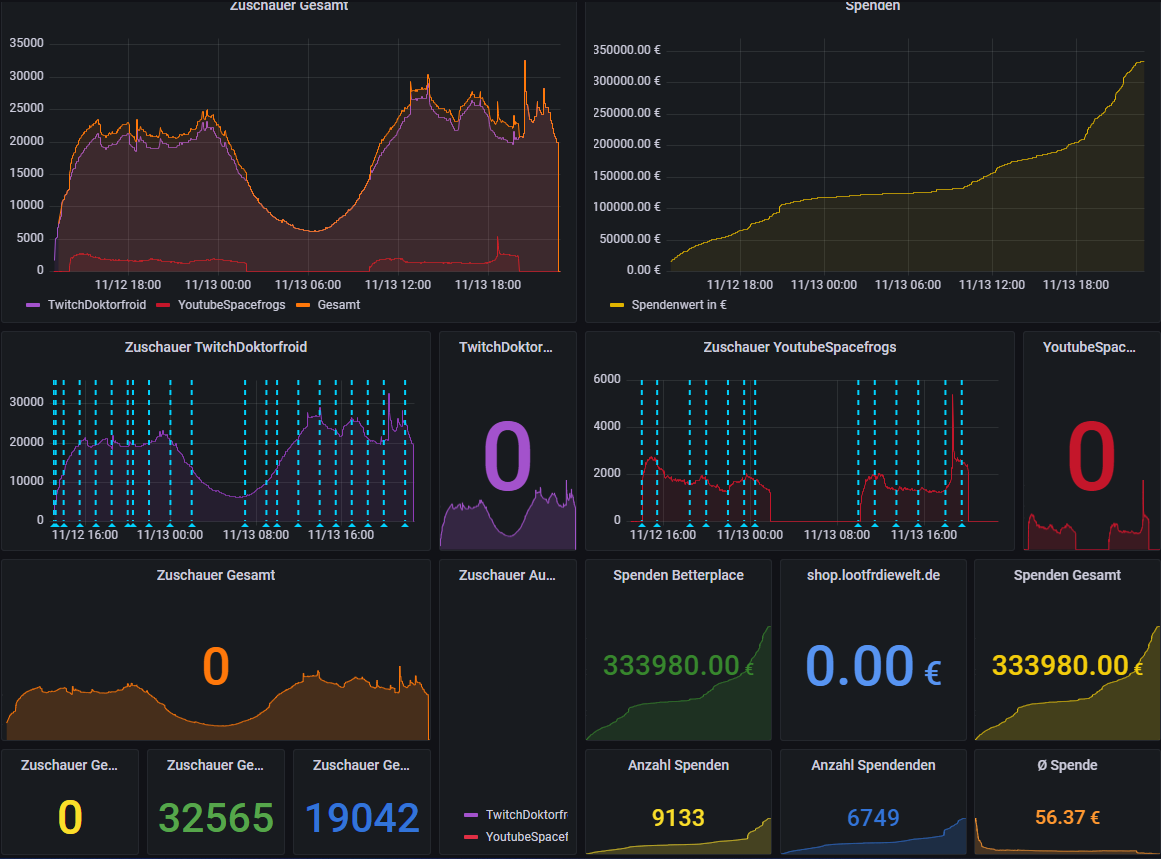Open 'Zuschauer Ge...' title above blue 19042
The image size is (1161, 859).
[x=361, y=765]
